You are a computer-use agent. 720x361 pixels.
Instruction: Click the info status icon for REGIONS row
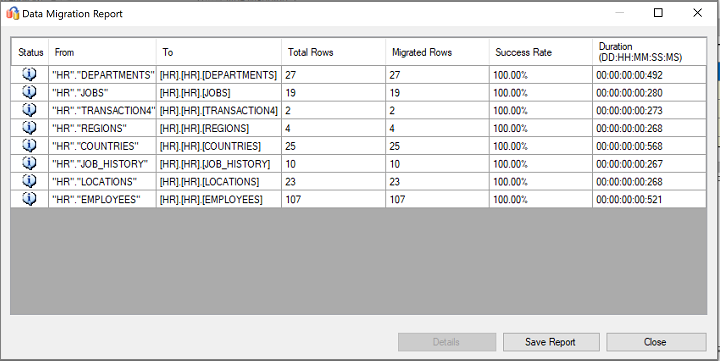pos(29,127)
